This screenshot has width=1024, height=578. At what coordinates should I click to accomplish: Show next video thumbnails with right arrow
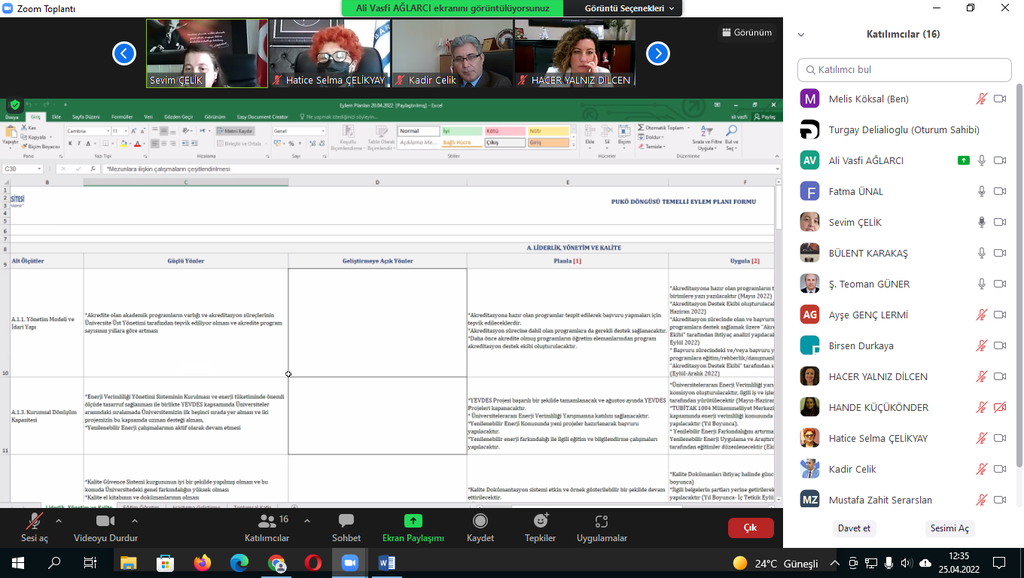(657, 53)
